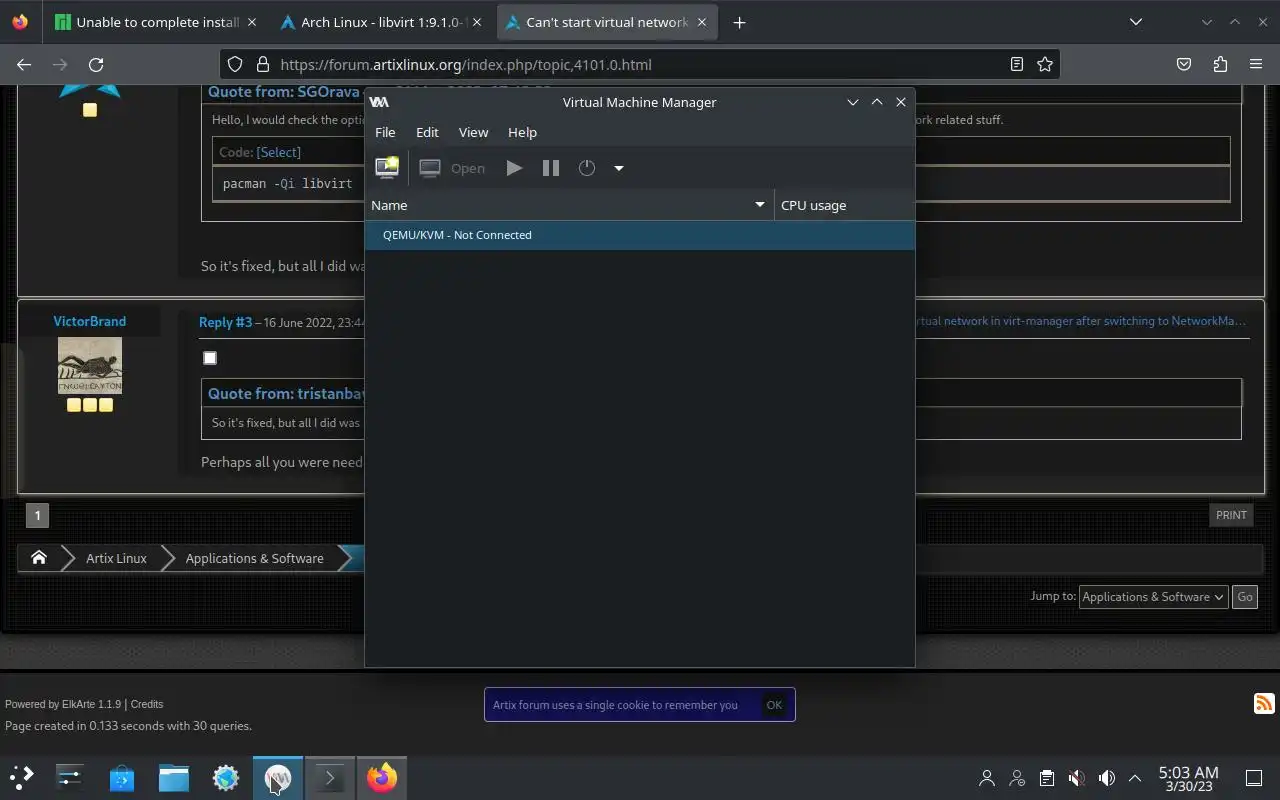Image resolution: width=1280 pixels, height=800 pixels.
Task: Expand hidden system tray icons arrow
Action: click(x=1135, y=778)
